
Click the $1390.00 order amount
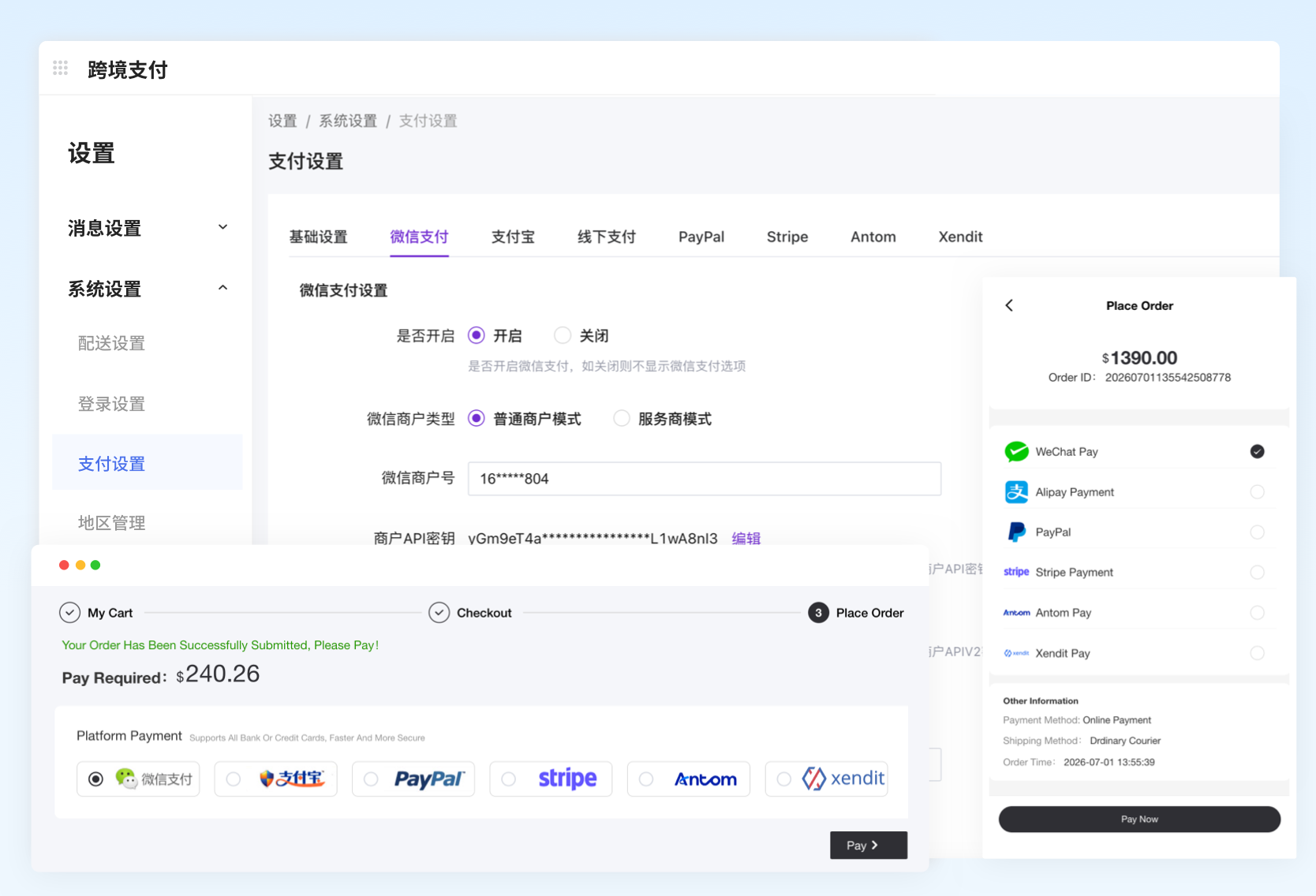point(1139,357)
